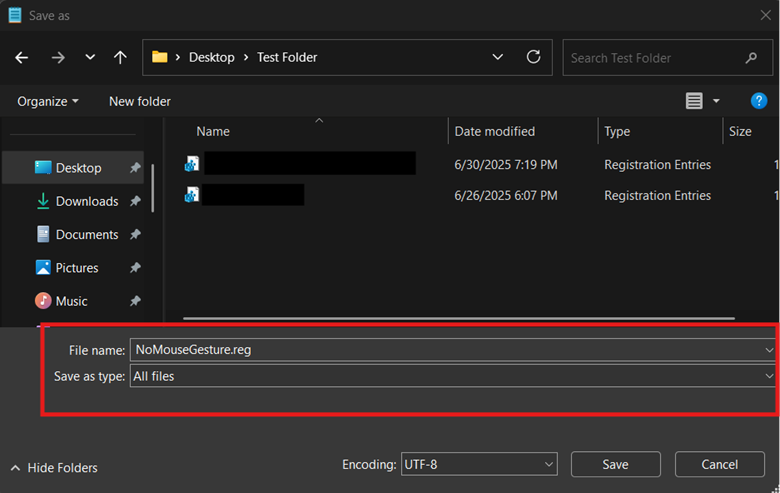Click the 6/30/2025 file's Registration Entries type
780x493 pixels.
657,165
